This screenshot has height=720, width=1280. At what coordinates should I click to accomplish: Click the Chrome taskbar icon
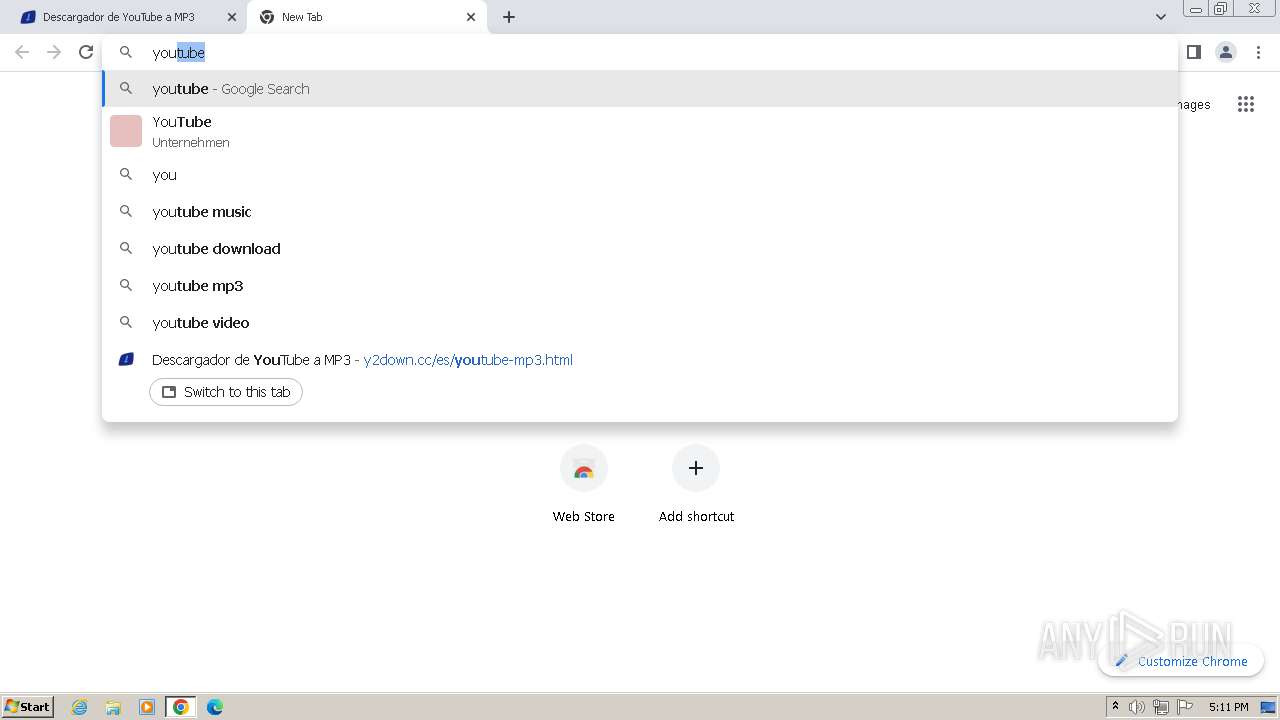coord(181,707)
